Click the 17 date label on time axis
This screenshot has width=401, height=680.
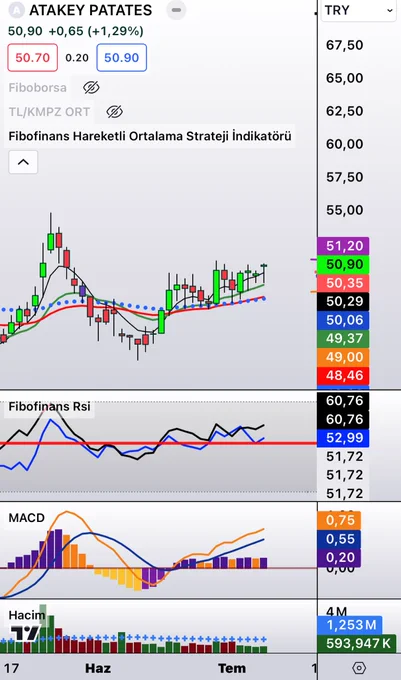[x=11, y=668]
